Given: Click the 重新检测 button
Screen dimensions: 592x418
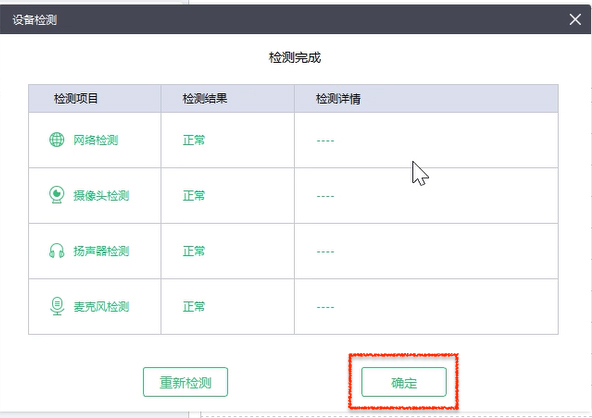Looking at the screenshot, I should click(x=185, y=382).
